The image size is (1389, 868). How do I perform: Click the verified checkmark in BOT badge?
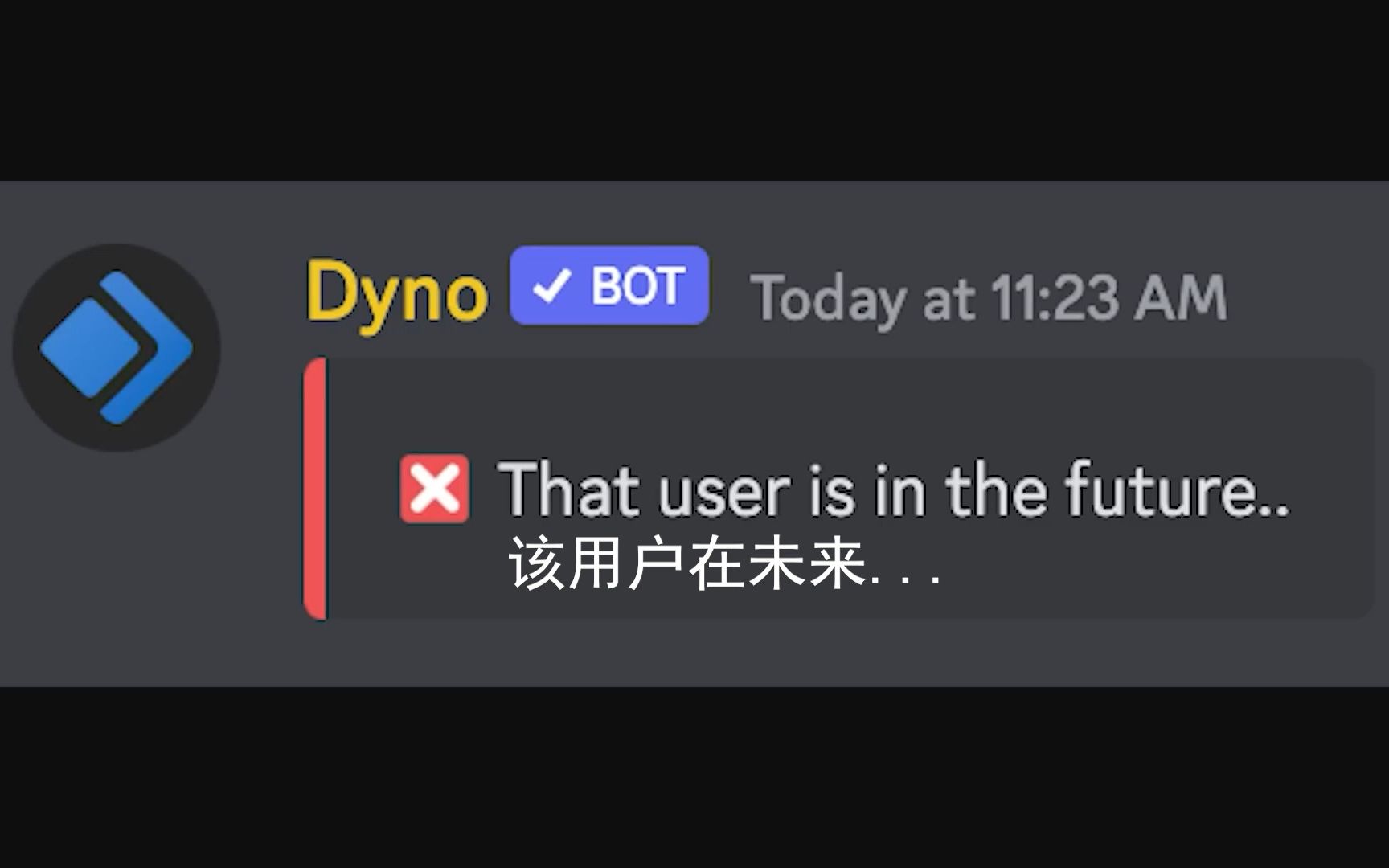pyautogui.click(x=552, y=286)
